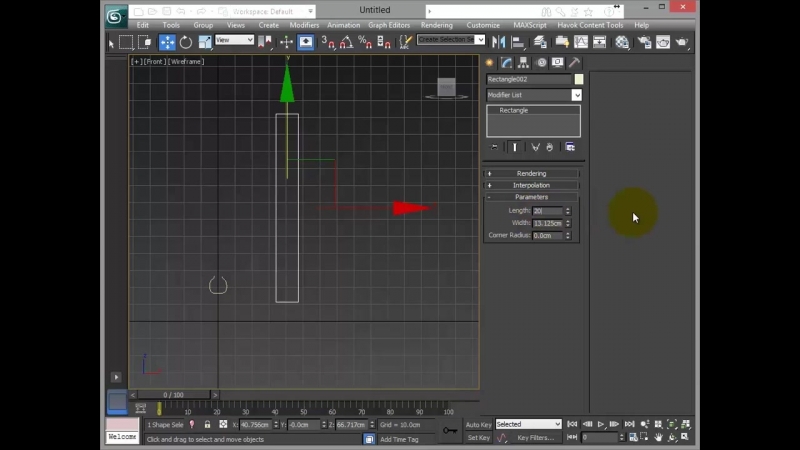Image resolution: width=800 pixels, height=450 pixels.
Task: Toggle the Selection Lock icon
Action: (x=207, y=424)
